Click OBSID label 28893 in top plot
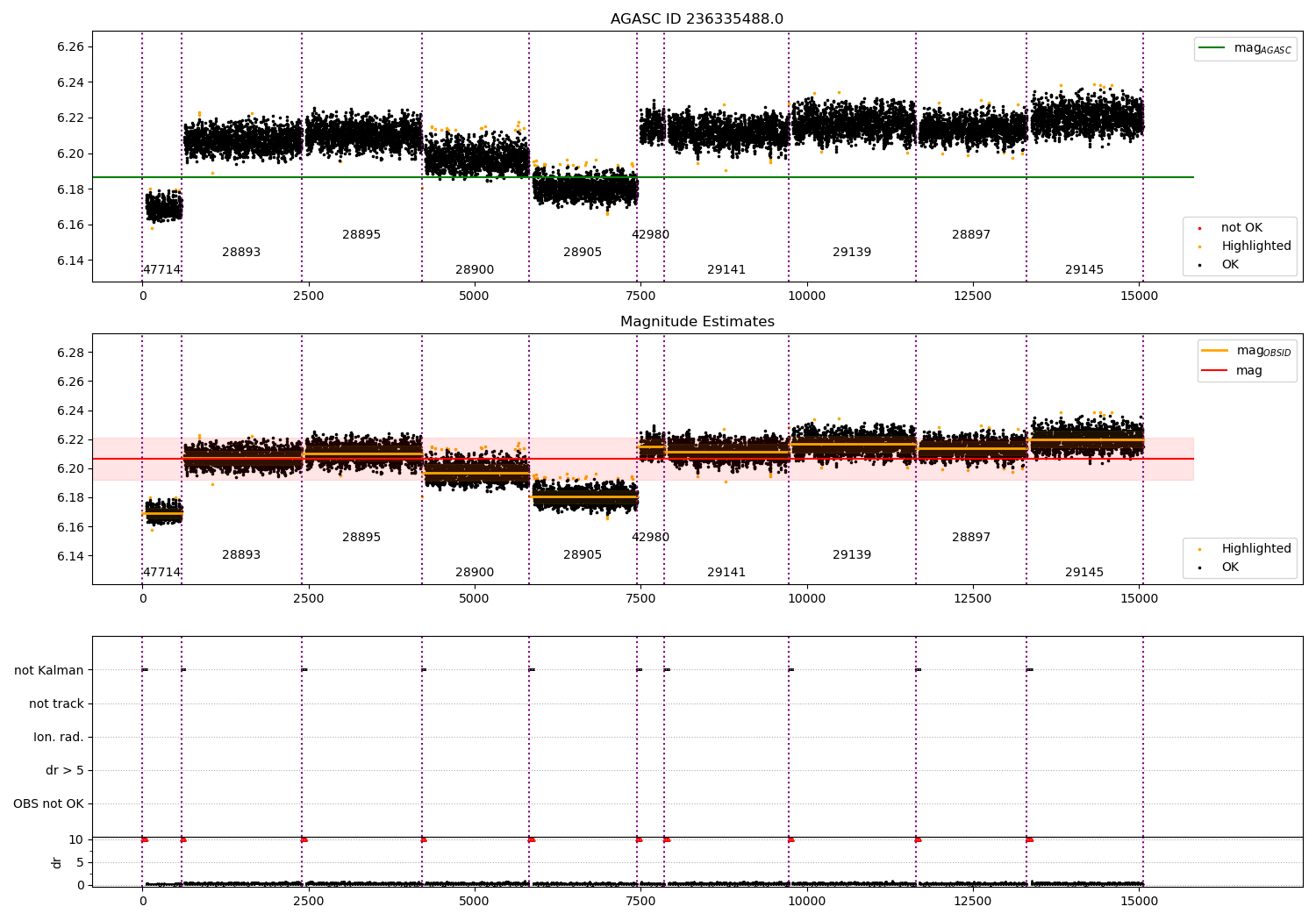Viewport: 1316px width, 921px height. tap(241, 253)
